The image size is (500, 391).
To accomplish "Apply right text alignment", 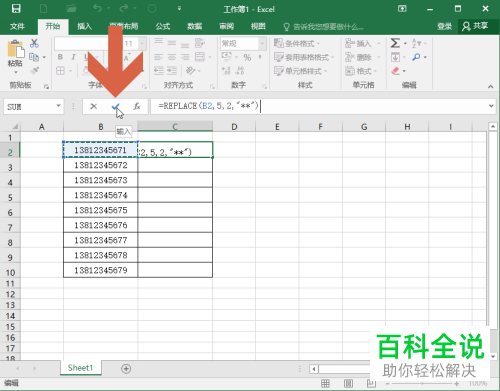I will point(185,57).
